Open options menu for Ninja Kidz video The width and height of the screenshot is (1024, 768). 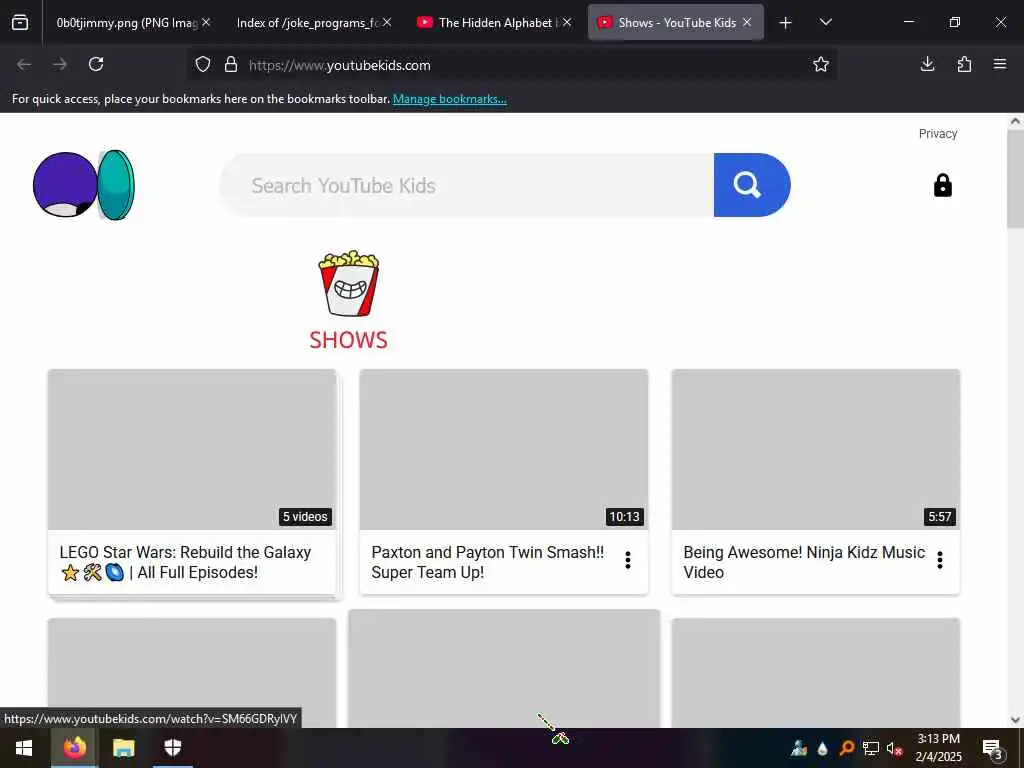pos(940,560)
